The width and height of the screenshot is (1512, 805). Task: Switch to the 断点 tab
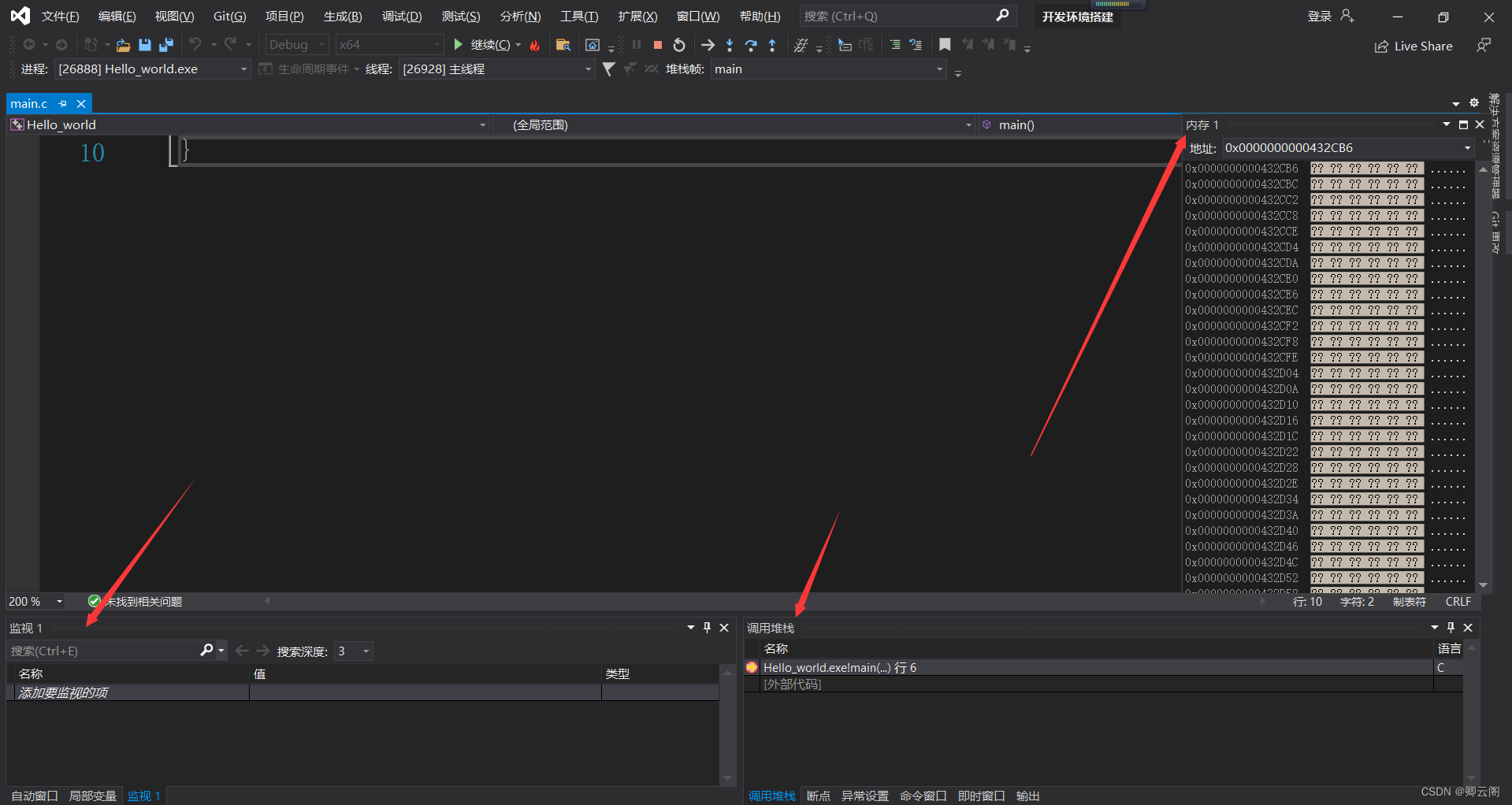tap(819, 796)
